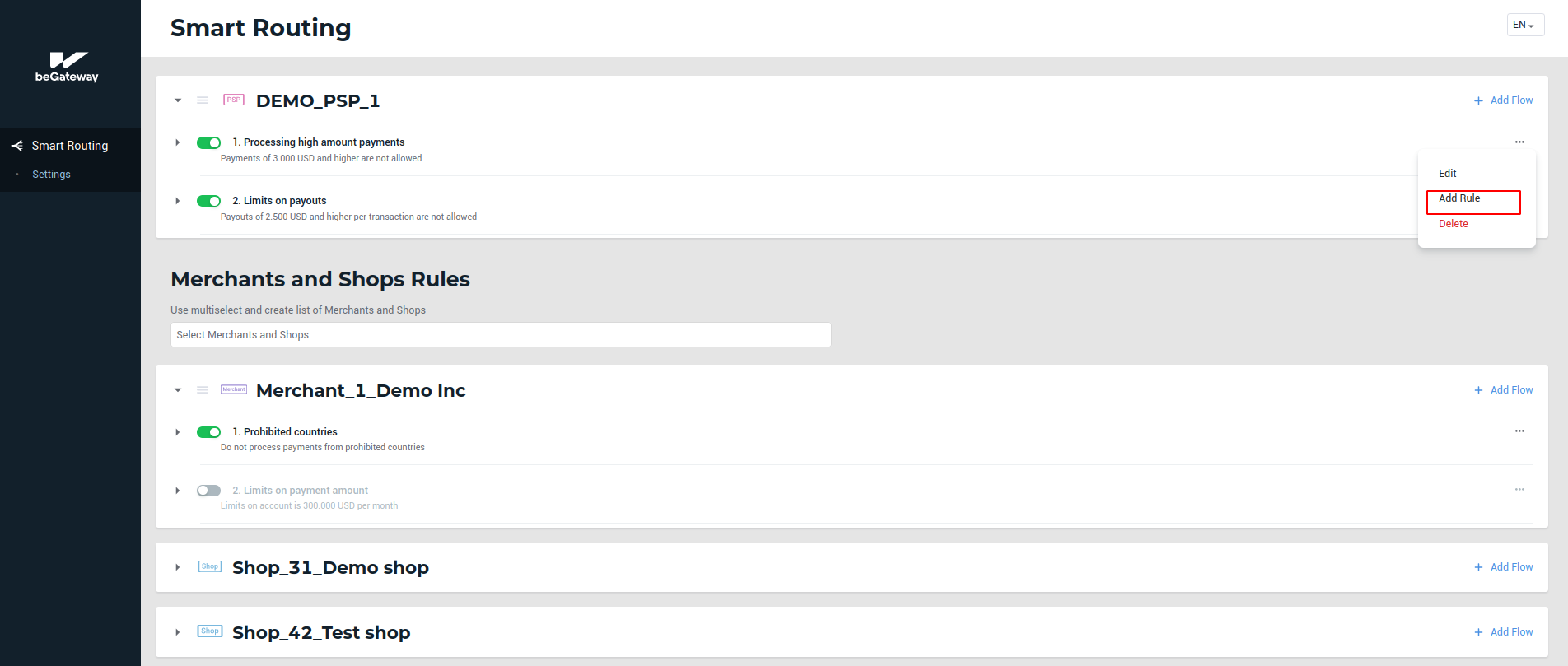Open more options for Prohibited countries flow

click(x=1519, y=431)
